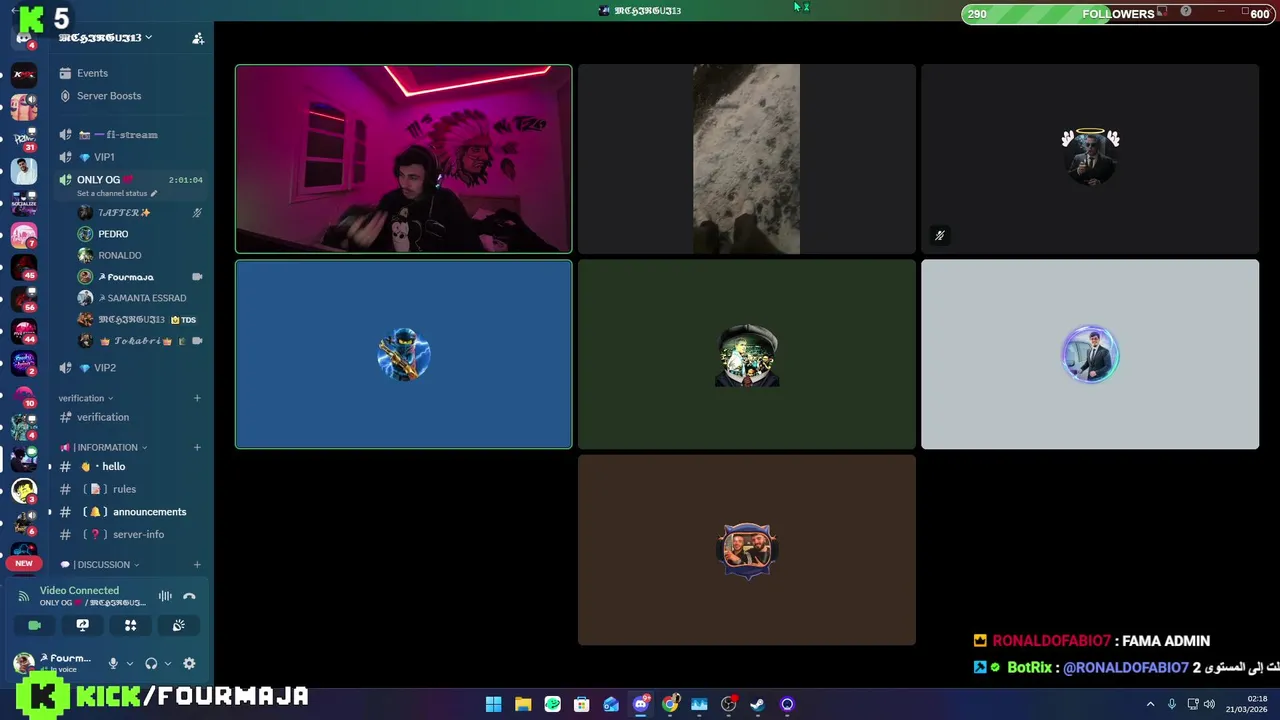Disconnect from voice with hang-up icon

189,596
